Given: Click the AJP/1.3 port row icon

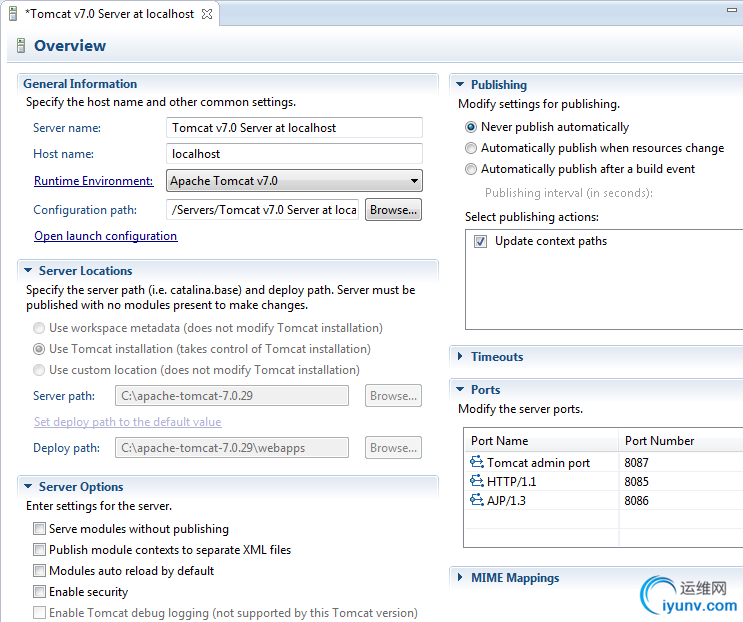Looking at the screenshot, I should [477, 500].
